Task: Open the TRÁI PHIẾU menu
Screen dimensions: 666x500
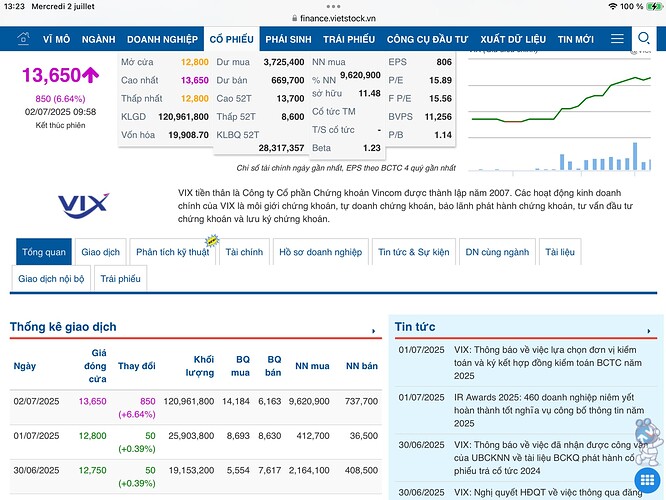Action: click(x=349, y=40)
